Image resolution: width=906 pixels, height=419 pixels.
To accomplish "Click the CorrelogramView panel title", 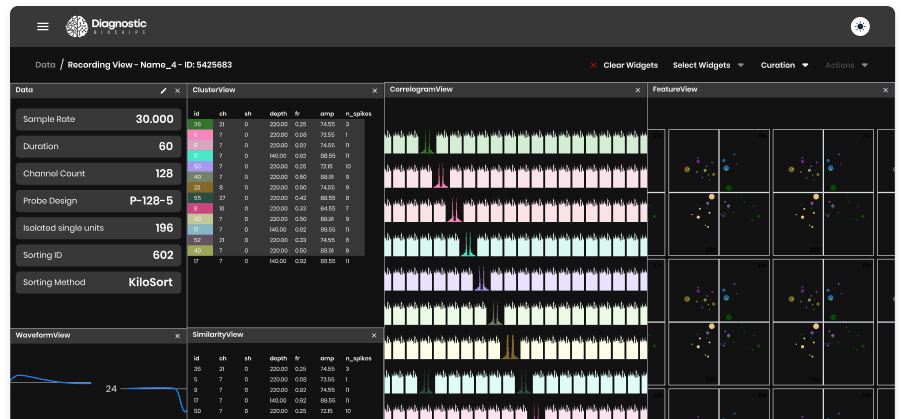I will click(421, 90).
